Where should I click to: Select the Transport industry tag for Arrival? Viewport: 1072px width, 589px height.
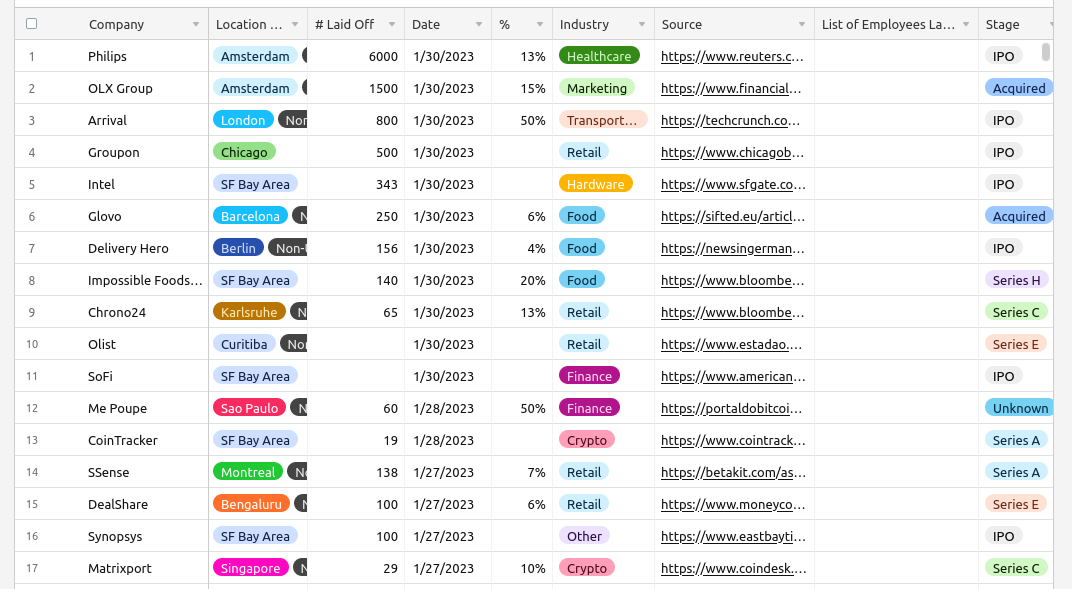coord(602,120)
